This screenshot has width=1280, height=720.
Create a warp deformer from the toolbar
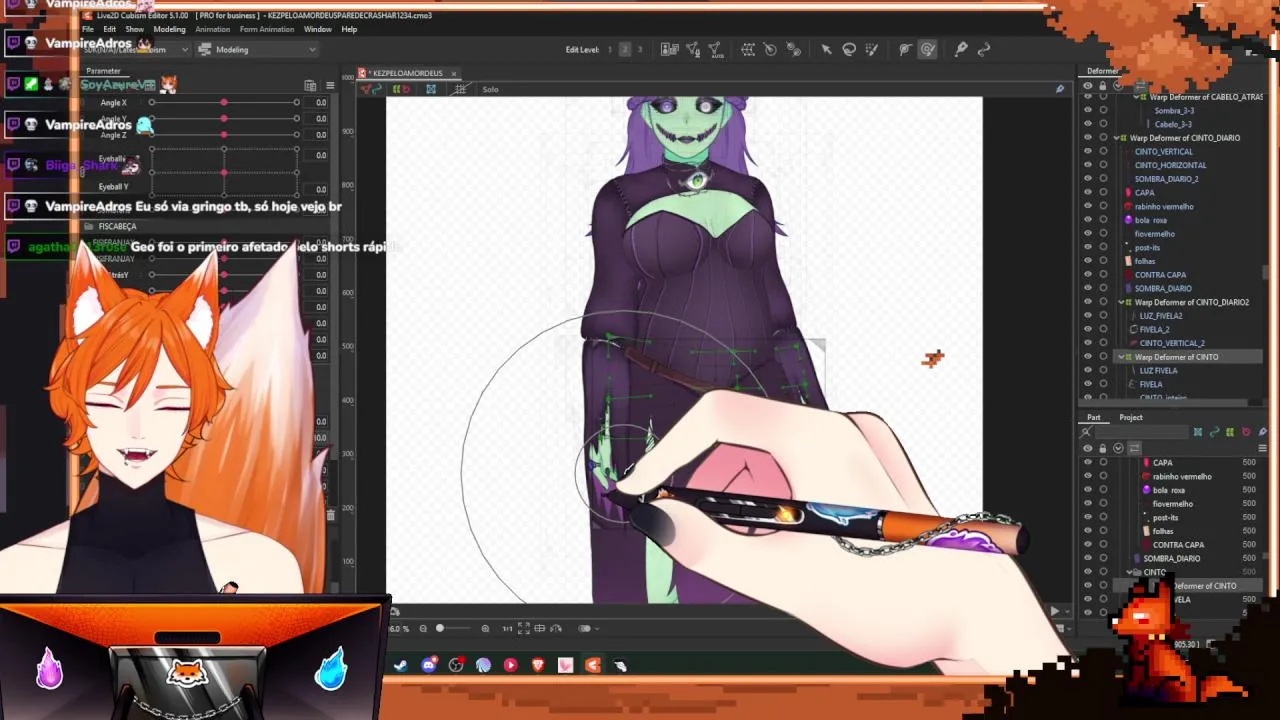748,49
